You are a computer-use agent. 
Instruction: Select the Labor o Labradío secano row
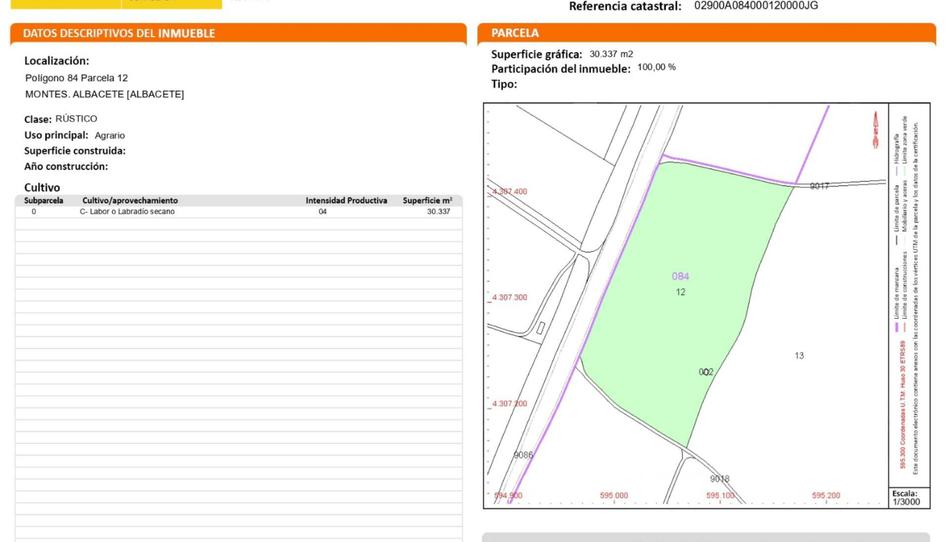click(239, 212)
